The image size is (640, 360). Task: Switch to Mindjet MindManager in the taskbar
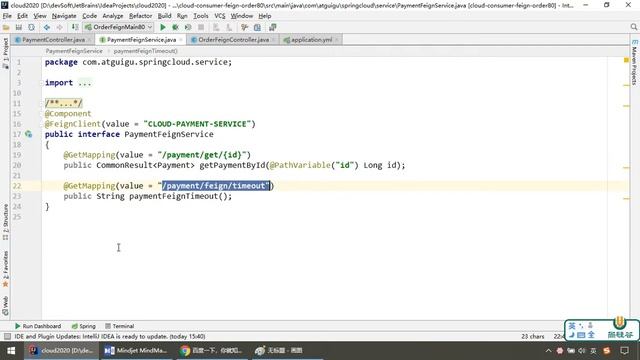pos(136,351)
